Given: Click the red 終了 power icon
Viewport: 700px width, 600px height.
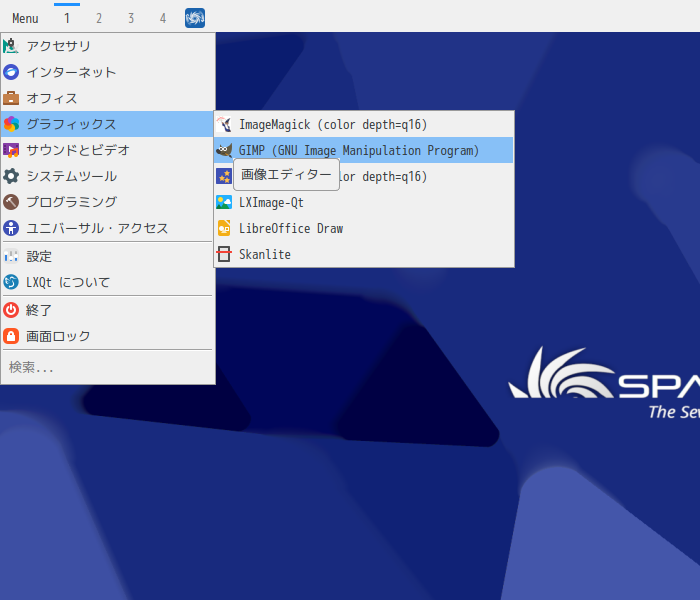Looking at the screenshot, I should (x=11, y=310).
